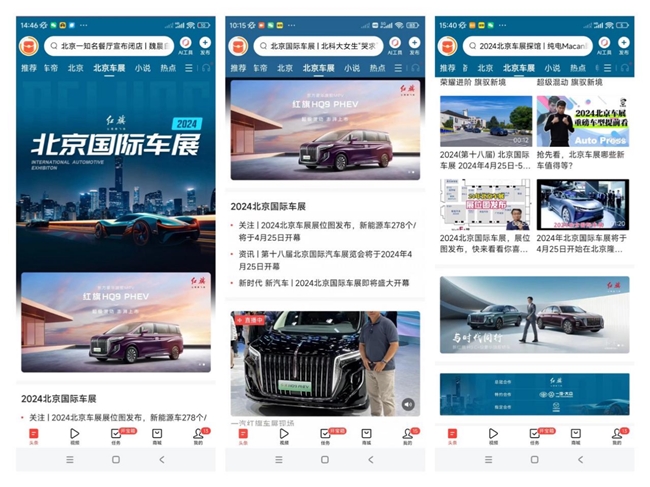650x487 pixels.
Task: Select the 北京车展 tab on the 14:46 screen
Action: pos(109,68)
